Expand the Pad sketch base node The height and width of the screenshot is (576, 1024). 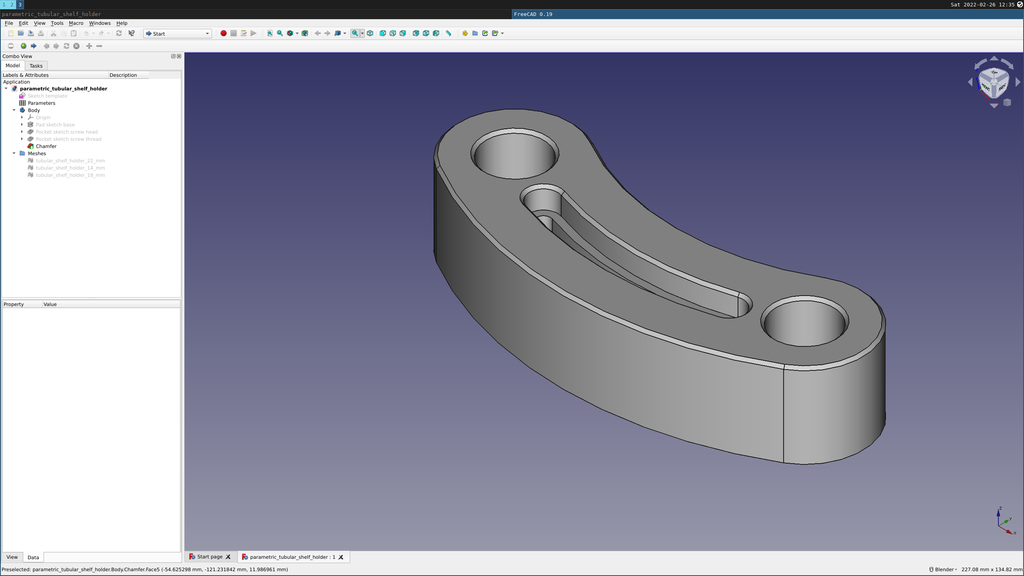pyautogui.click(x=22, y=125)
